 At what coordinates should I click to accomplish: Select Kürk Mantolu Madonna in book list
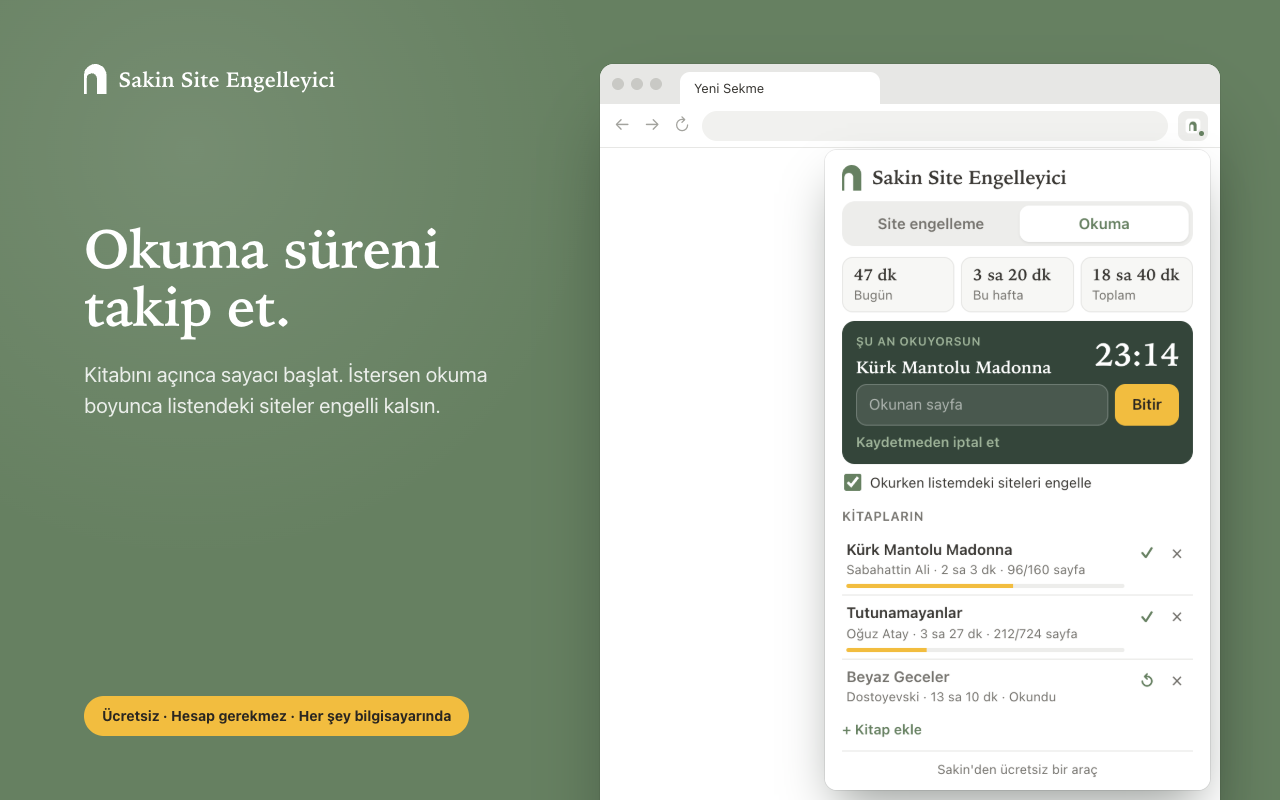(x=929, y=550)
